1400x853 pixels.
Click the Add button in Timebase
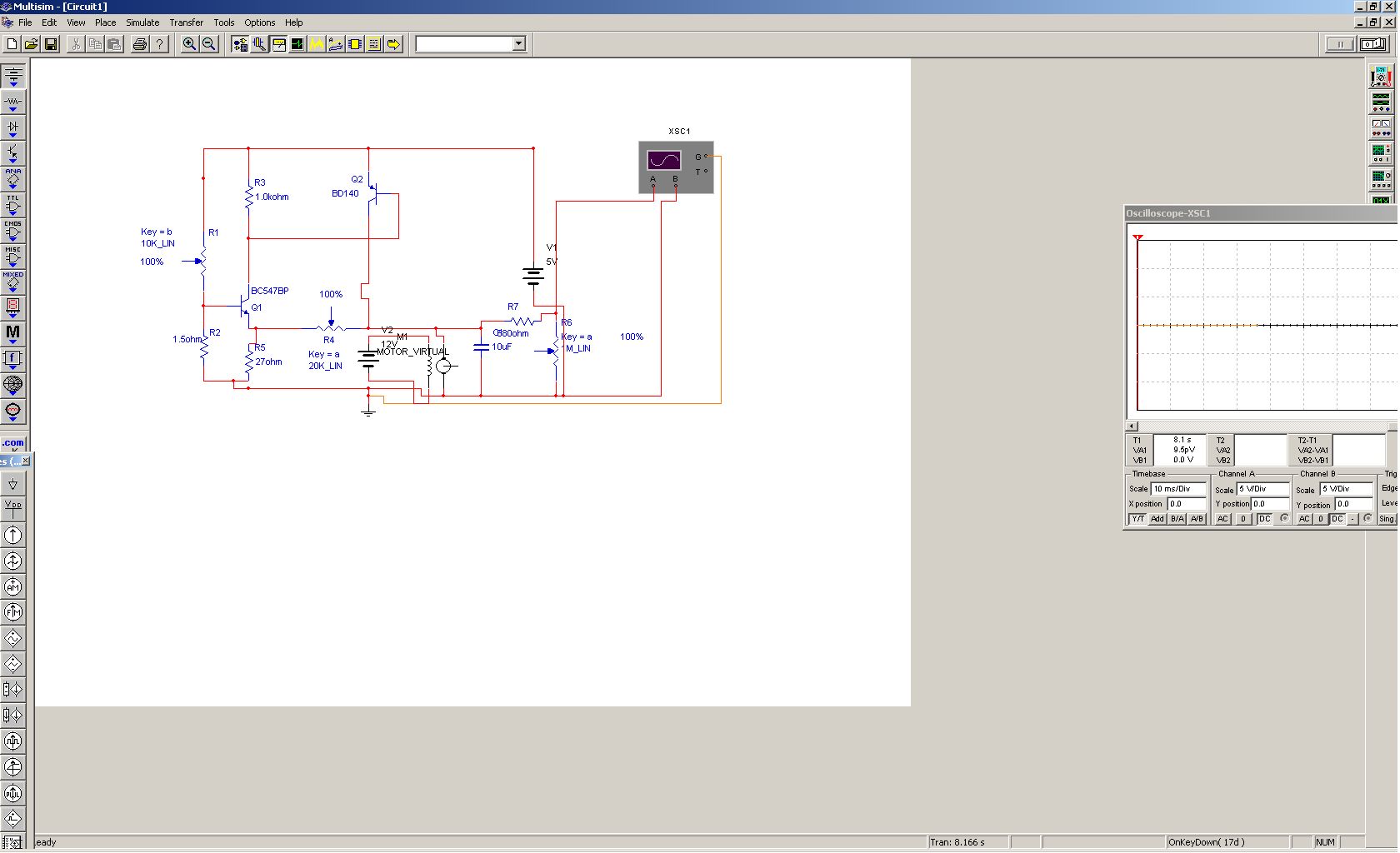(x=1157, y=519)
